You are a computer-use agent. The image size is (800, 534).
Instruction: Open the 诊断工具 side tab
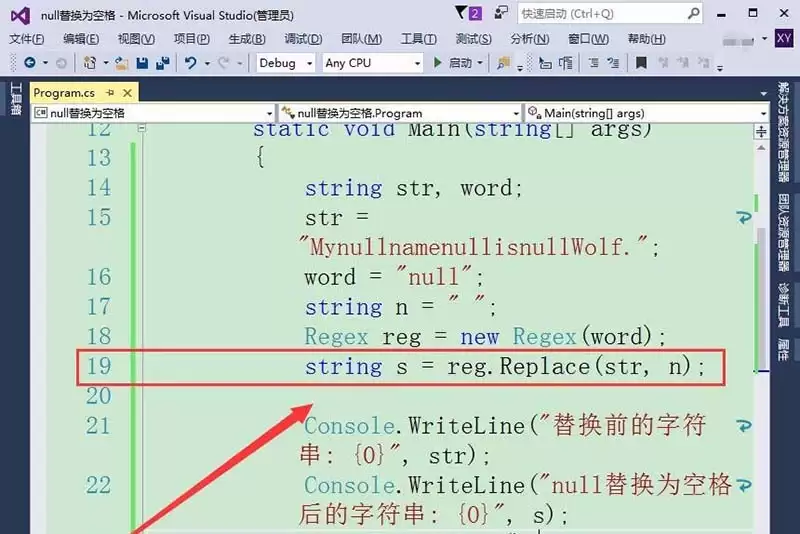(783, 305)
